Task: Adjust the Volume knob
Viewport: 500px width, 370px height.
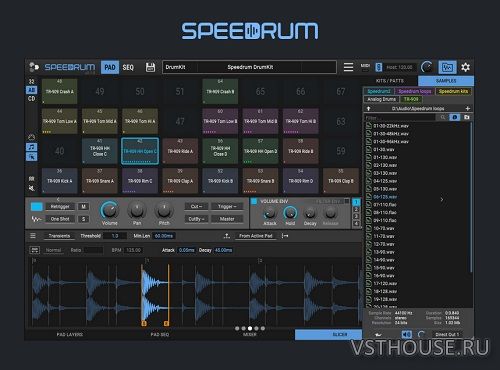Action: [x=110, y=210]
